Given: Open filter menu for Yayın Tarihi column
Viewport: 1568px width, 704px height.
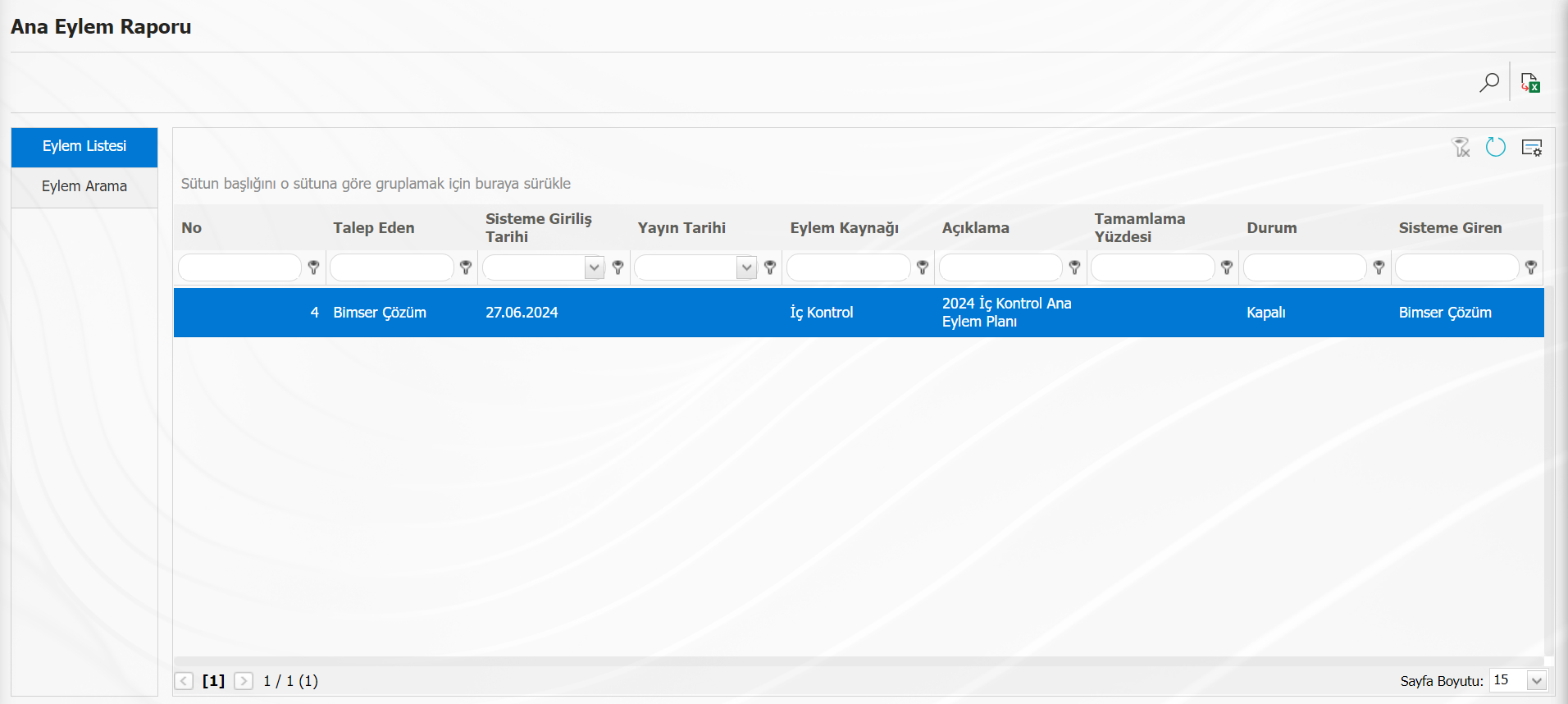Looking at the screenshot, I should [770, 267].
